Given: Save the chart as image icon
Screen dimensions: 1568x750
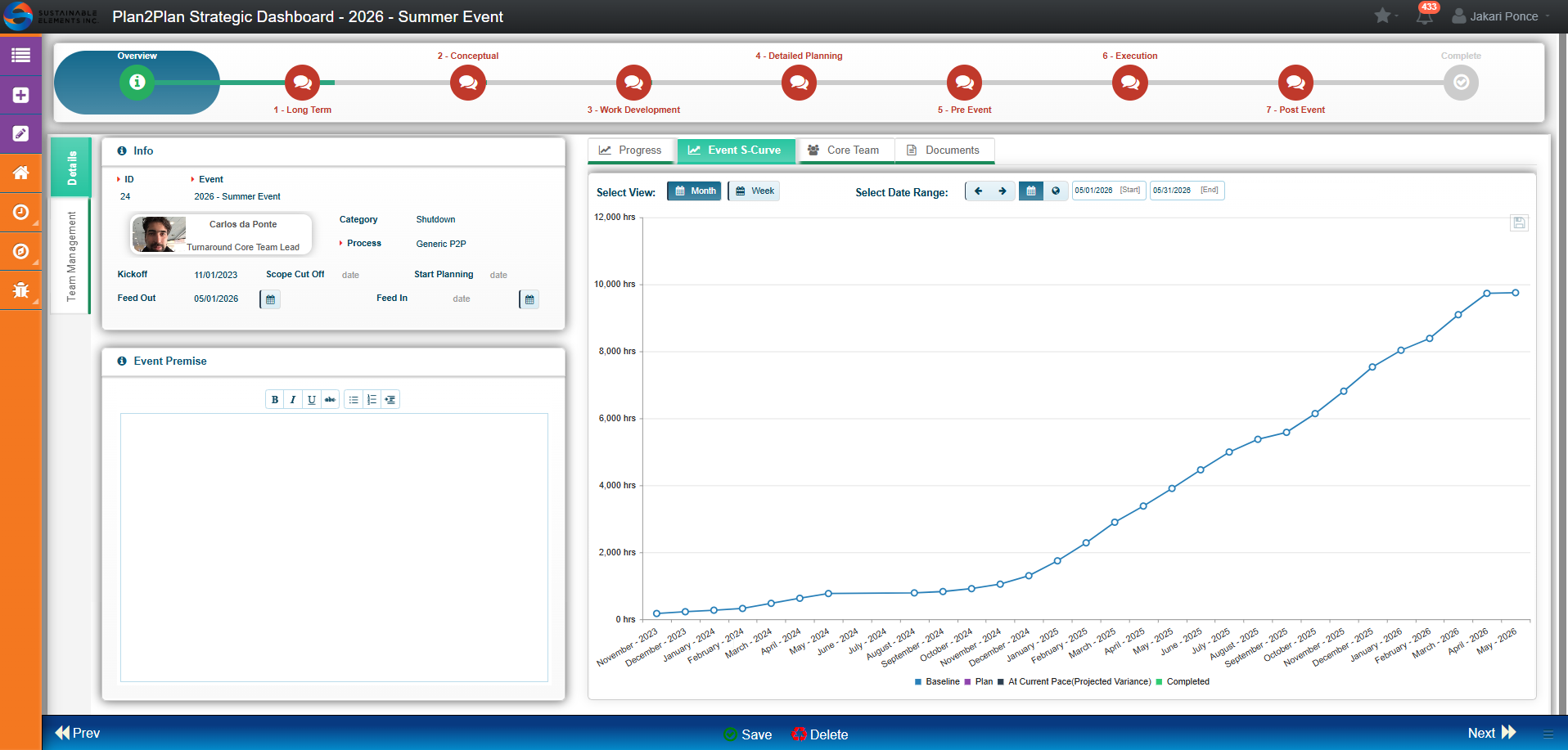Looking at the screenshot, I should 1519,222.
